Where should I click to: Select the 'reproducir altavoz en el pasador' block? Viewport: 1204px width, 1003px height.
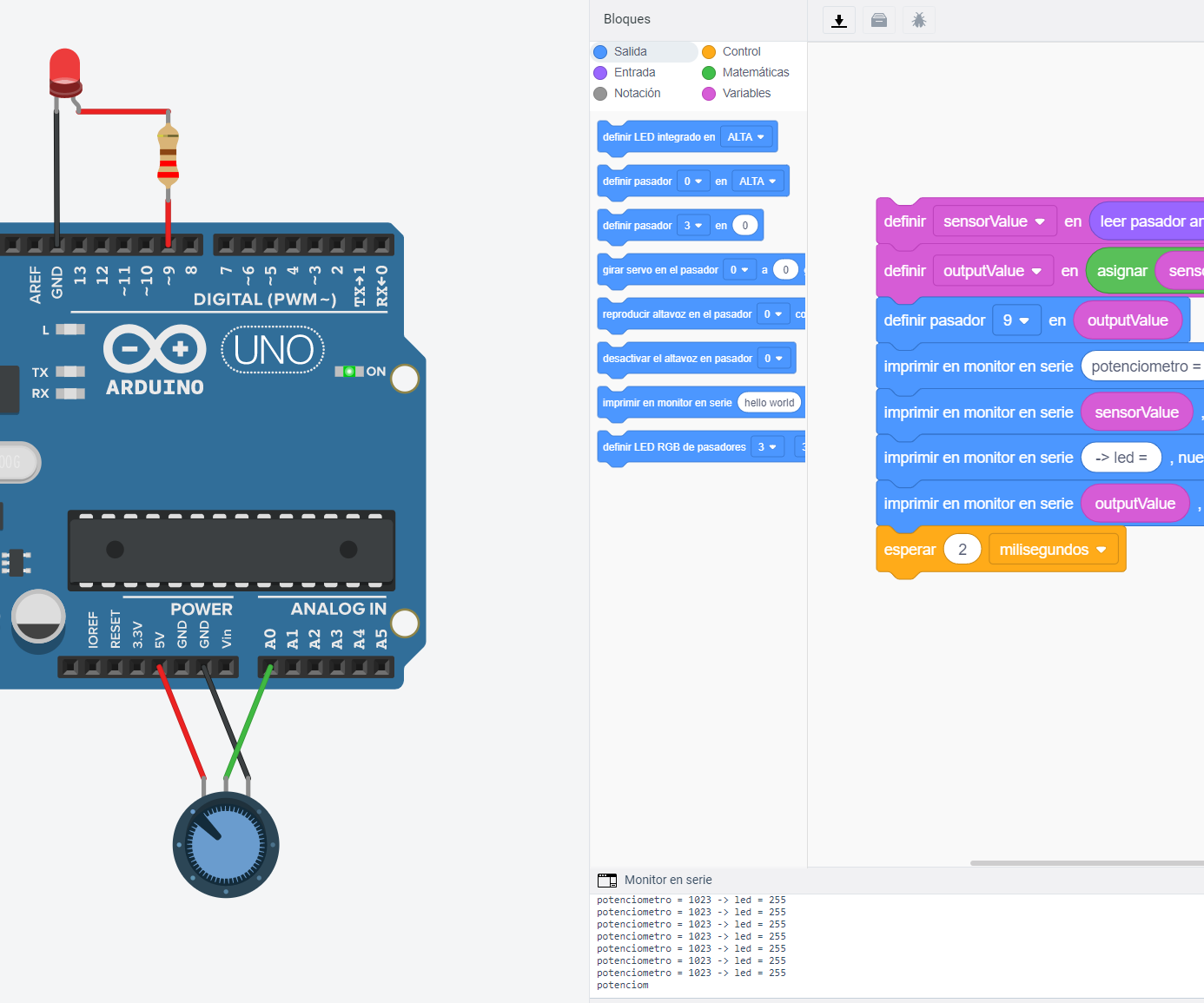tap(702, 314)
